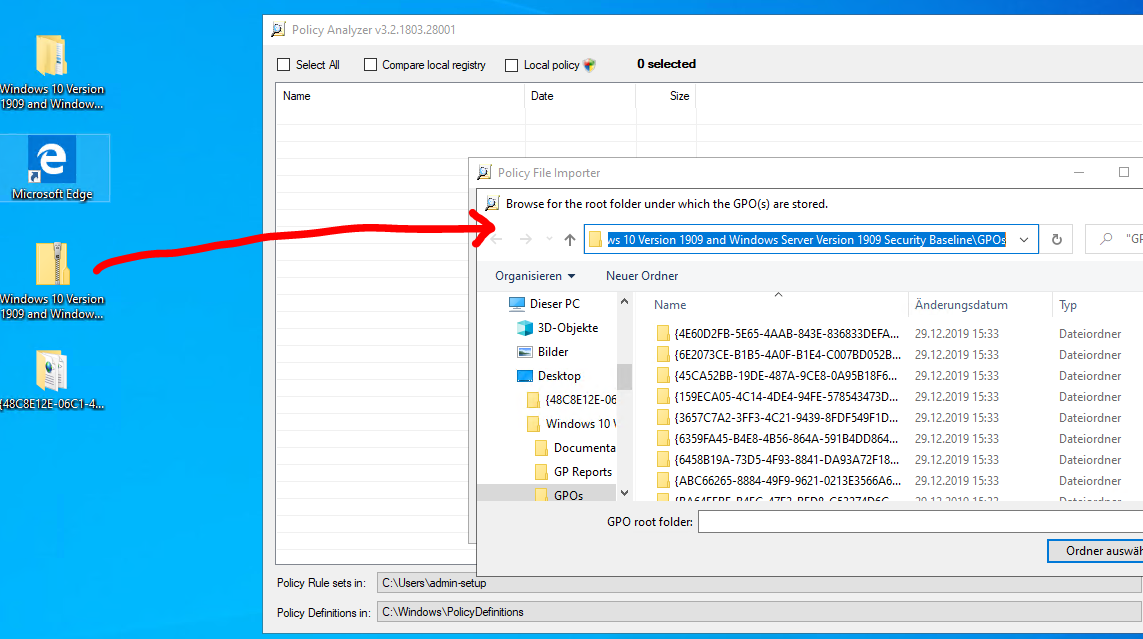Select Windows 10 V folder in tree
The image size is (1143, 639).
pos(572,424)
